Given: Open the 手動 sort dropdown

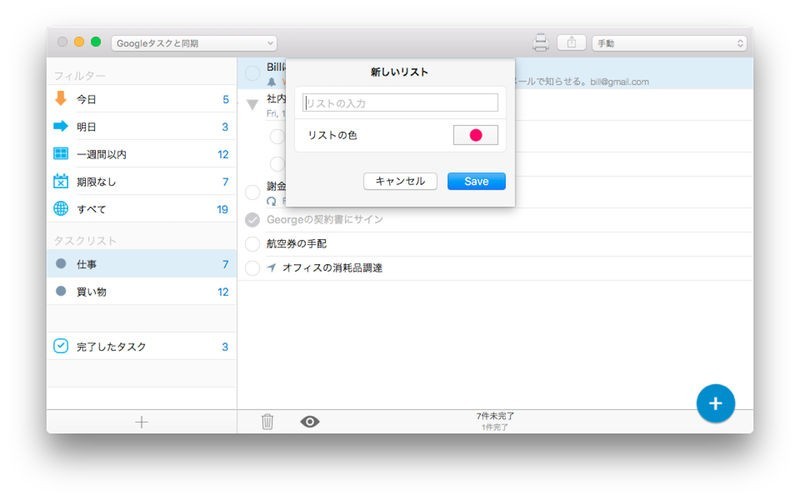Looking at the screenshot, I should (669, 43).
